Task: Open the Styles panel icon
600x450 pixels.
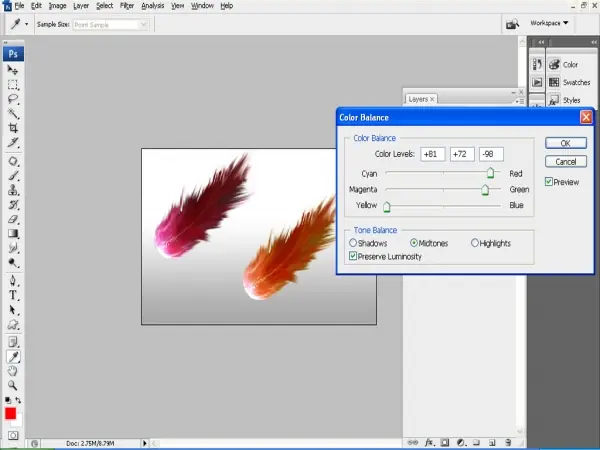Action: (x=554, y=100)
